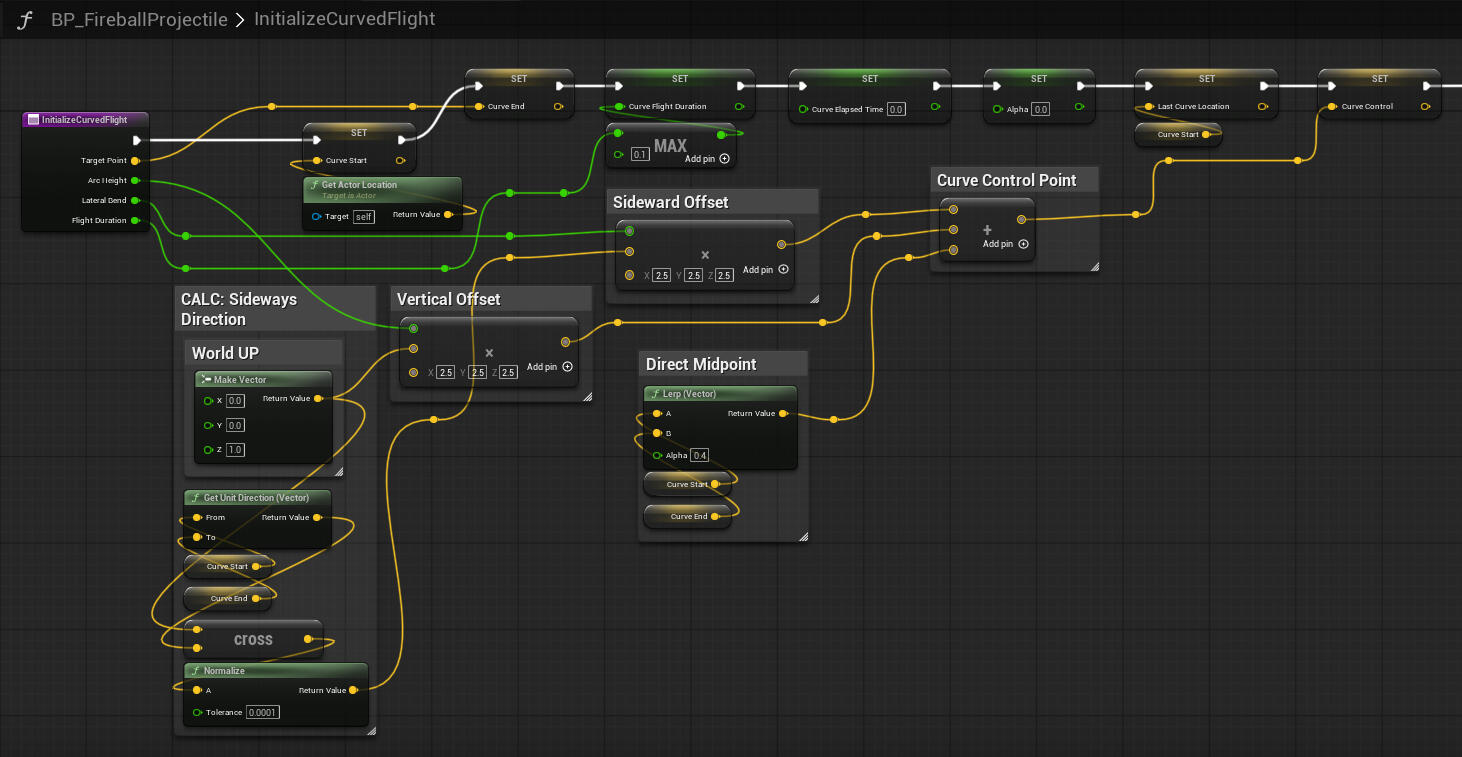1462x757 pixels.
Task: Select the Vertical Offset comment title
Action: coord(448,299)
